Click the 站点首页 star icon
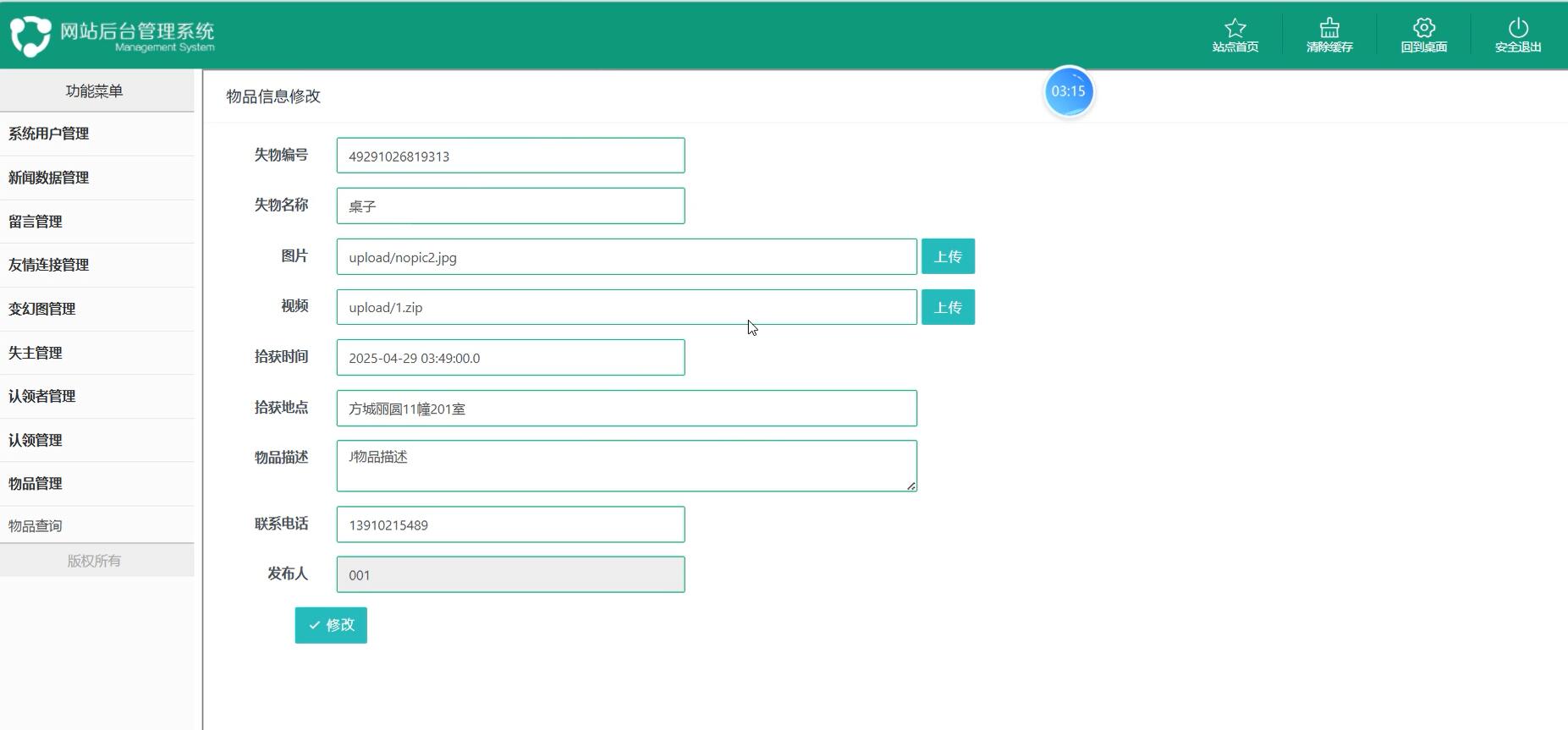1568x730 pixels. 1235,28
